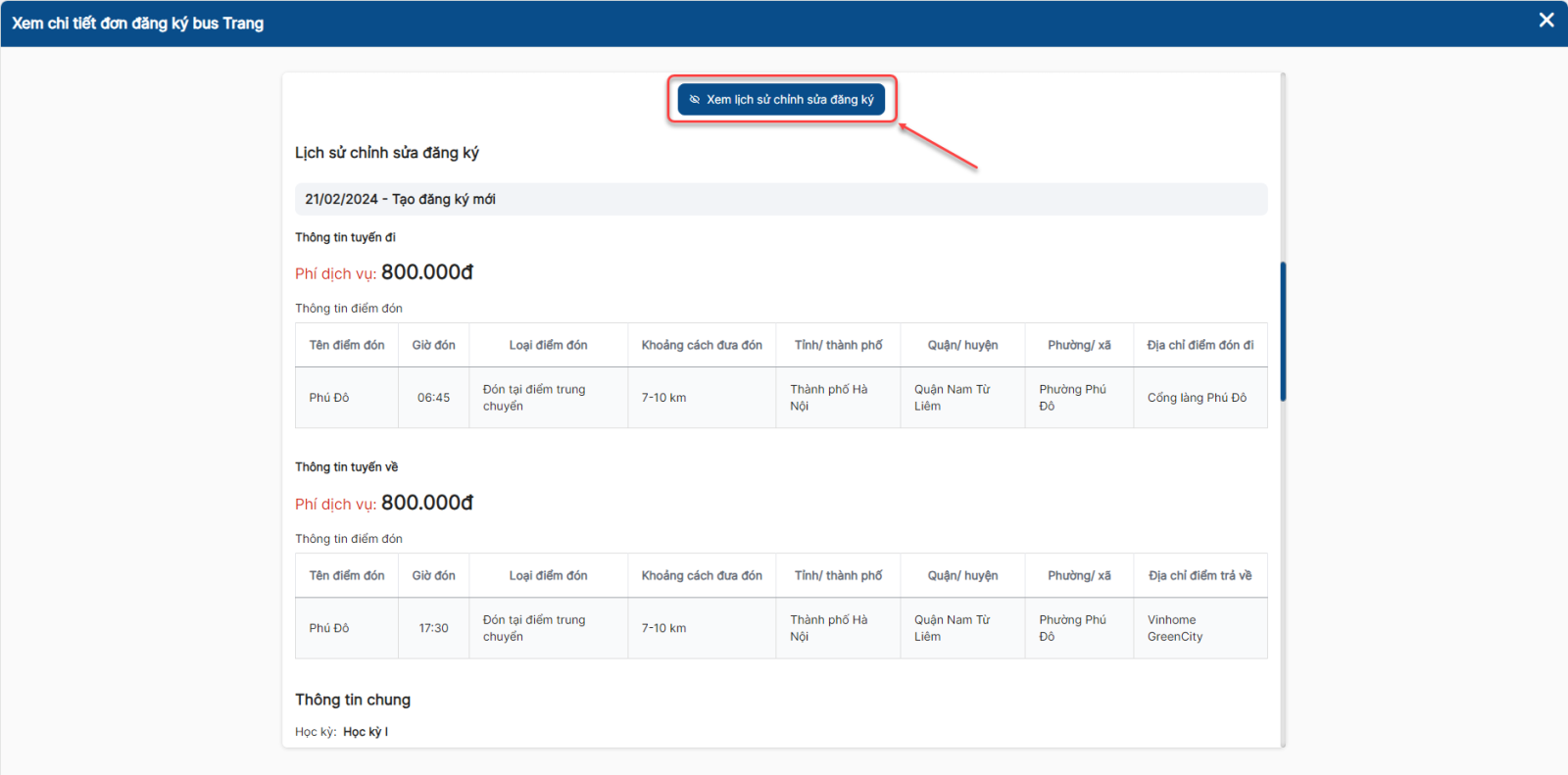Click "Quận Nam Từ Liêm" in the return route table
The width and height of the screenshot is (1568, 775).
952,628
